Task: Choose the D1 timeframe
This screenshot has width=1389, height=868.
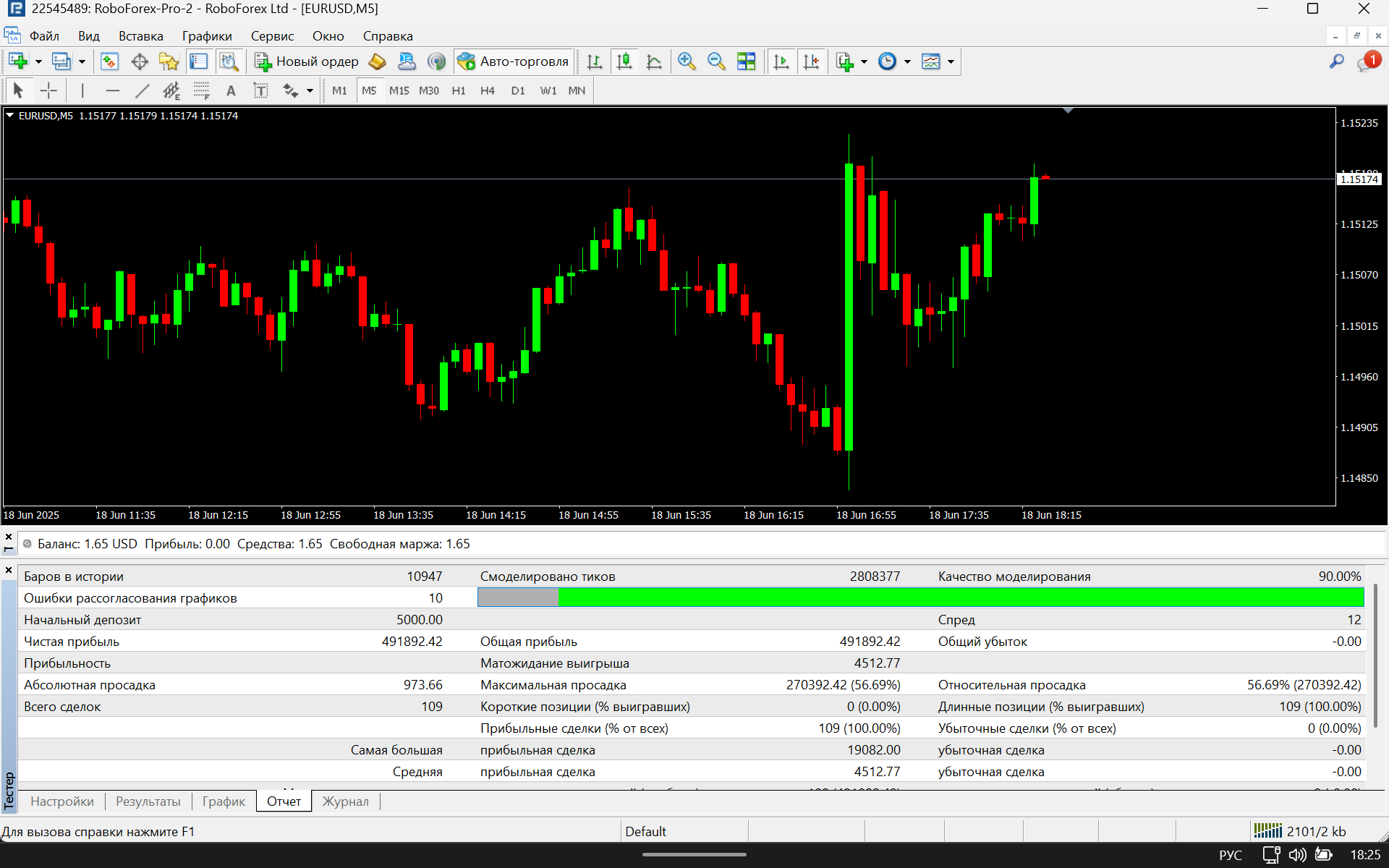Action: (x=518, y=90)
